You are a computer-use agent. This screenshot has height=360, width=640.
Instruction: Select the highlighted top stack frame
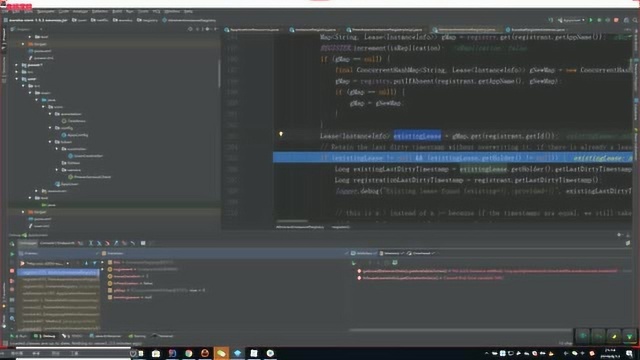[x=58, y=272]
